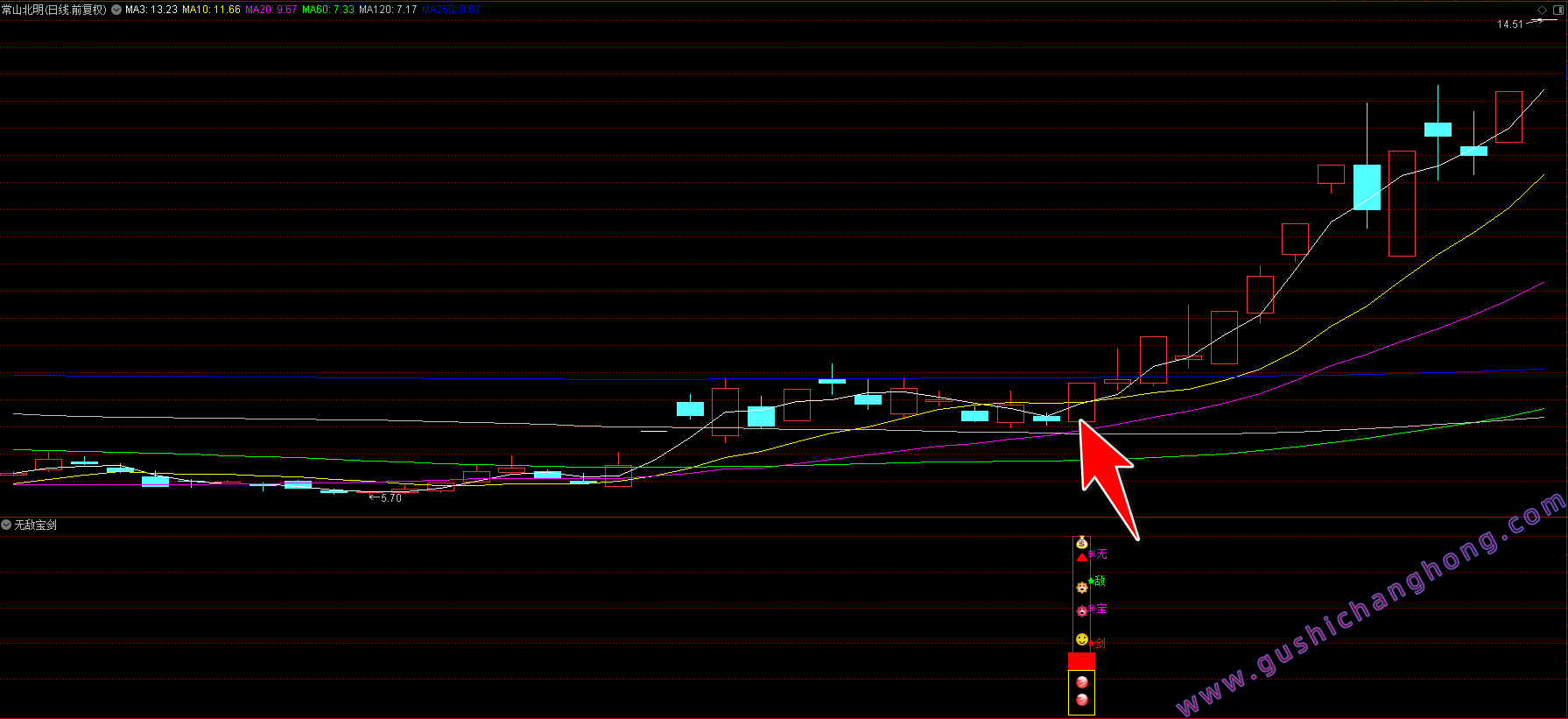Select the MA3: 13.23 legend label
1568x719 pixels.
click(x=151, y=10)
